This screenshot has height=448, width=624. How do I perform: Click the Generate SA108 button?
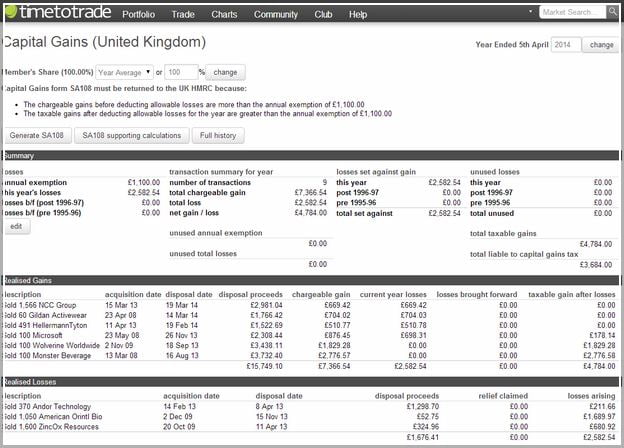point(37,135)
